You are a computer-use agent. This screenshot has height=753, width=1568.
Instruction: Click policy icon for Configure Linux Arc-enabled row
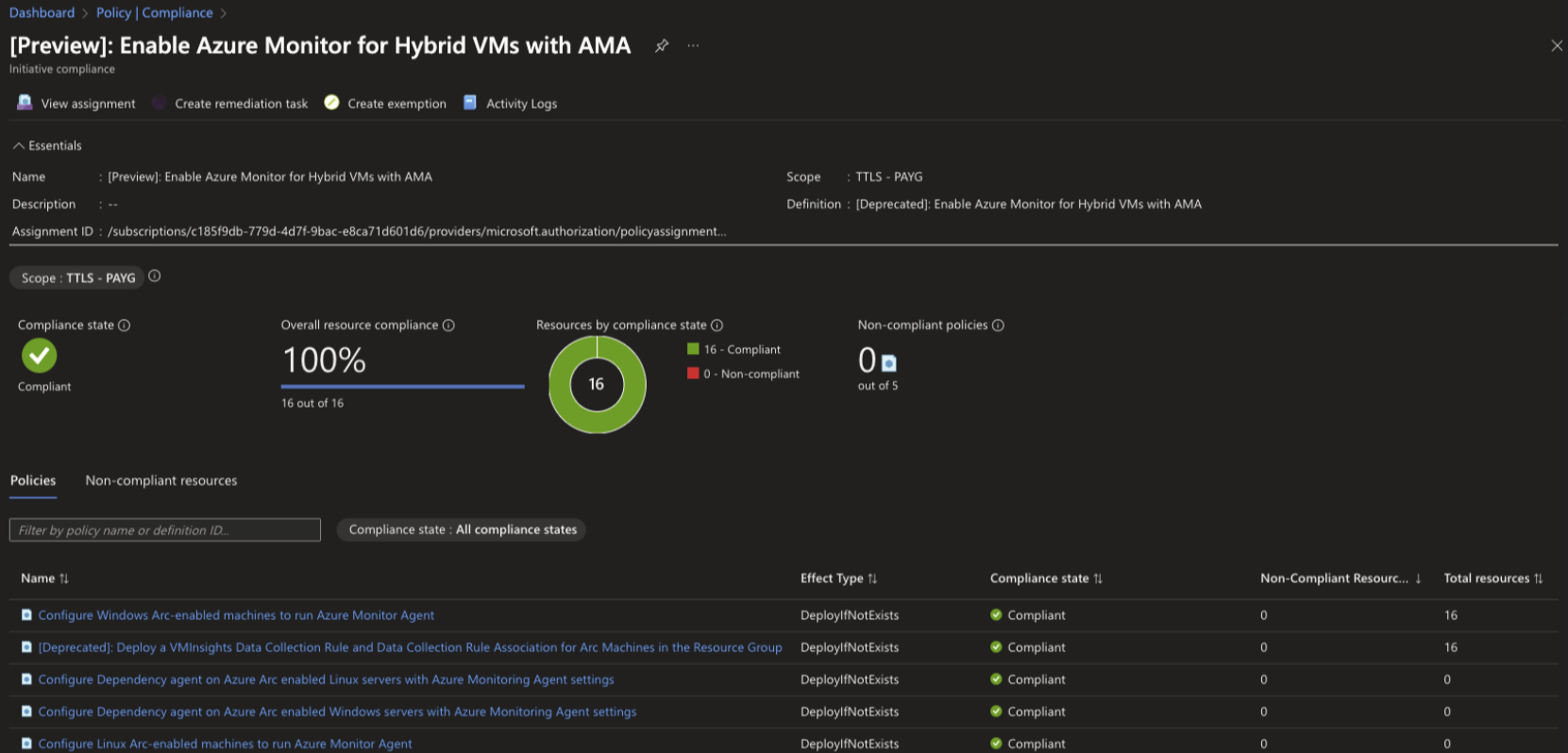(x=26, y=744)
